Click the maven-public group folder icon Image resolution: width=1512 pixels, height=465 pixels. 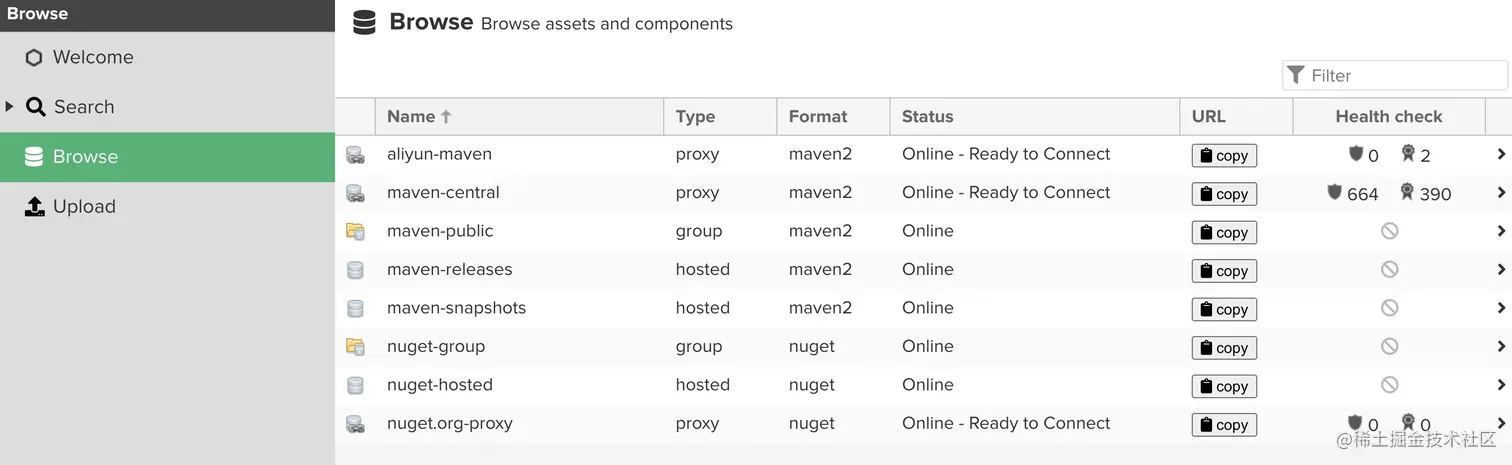[x=355, y=231]
